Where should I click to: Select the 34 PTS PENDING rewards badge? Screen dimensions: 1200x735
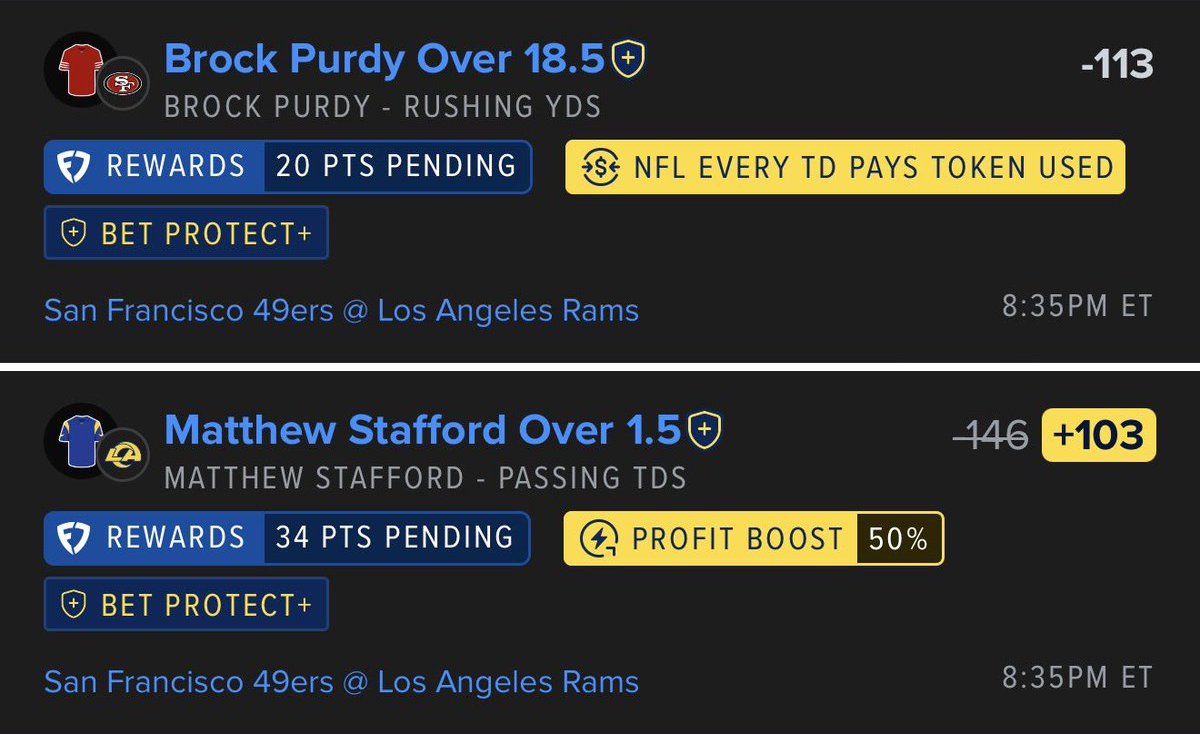[x=396, y=537]
